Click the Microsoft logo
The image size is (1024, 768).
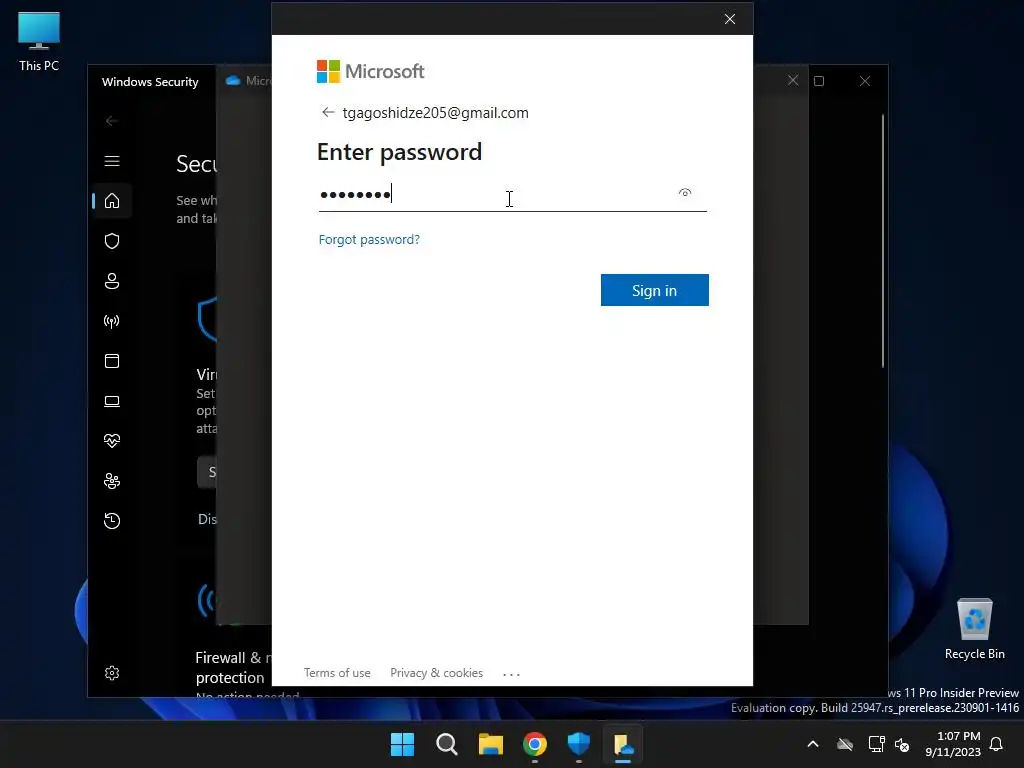click(370, 71)
